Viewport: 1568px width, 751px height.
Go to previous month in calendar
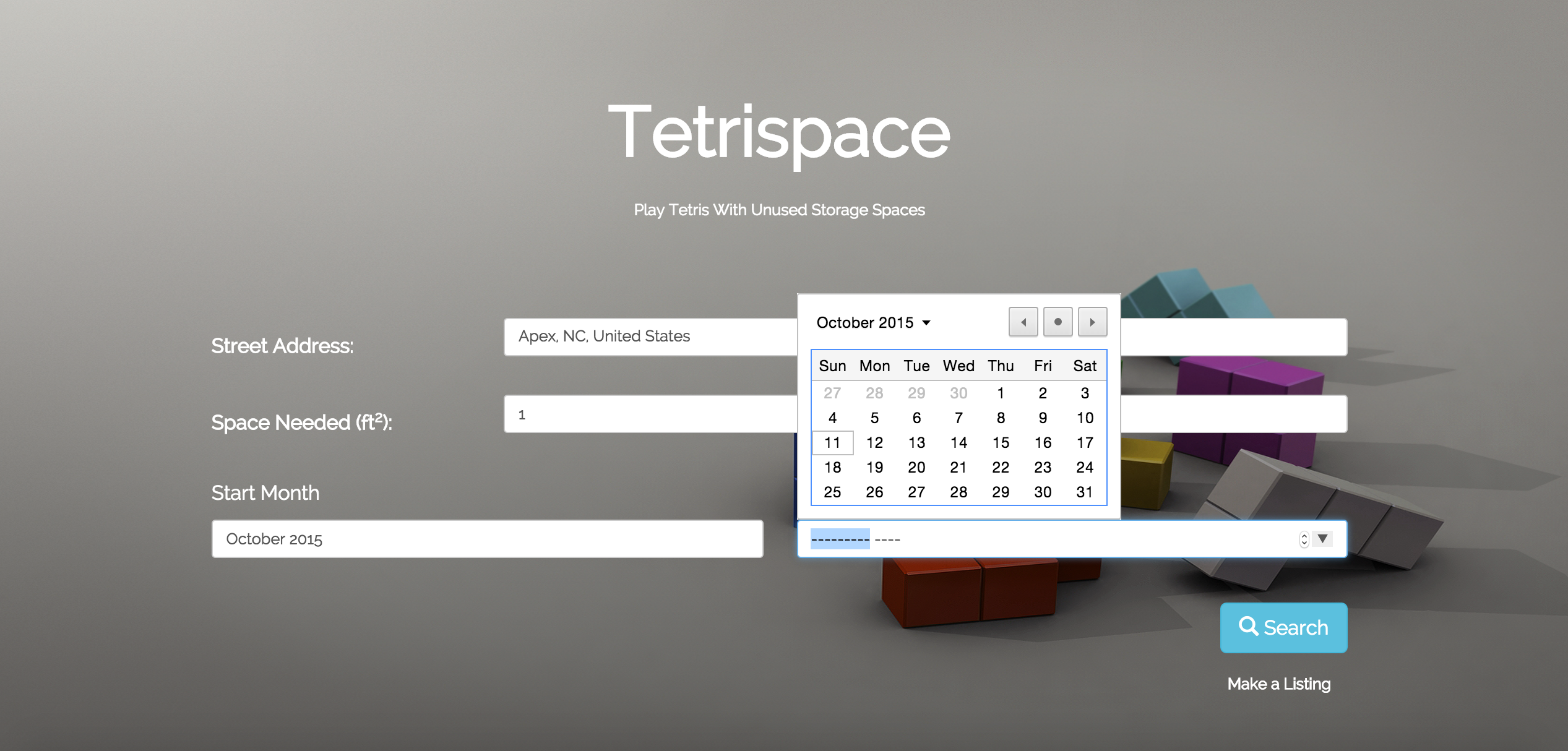coord(1023,322)
